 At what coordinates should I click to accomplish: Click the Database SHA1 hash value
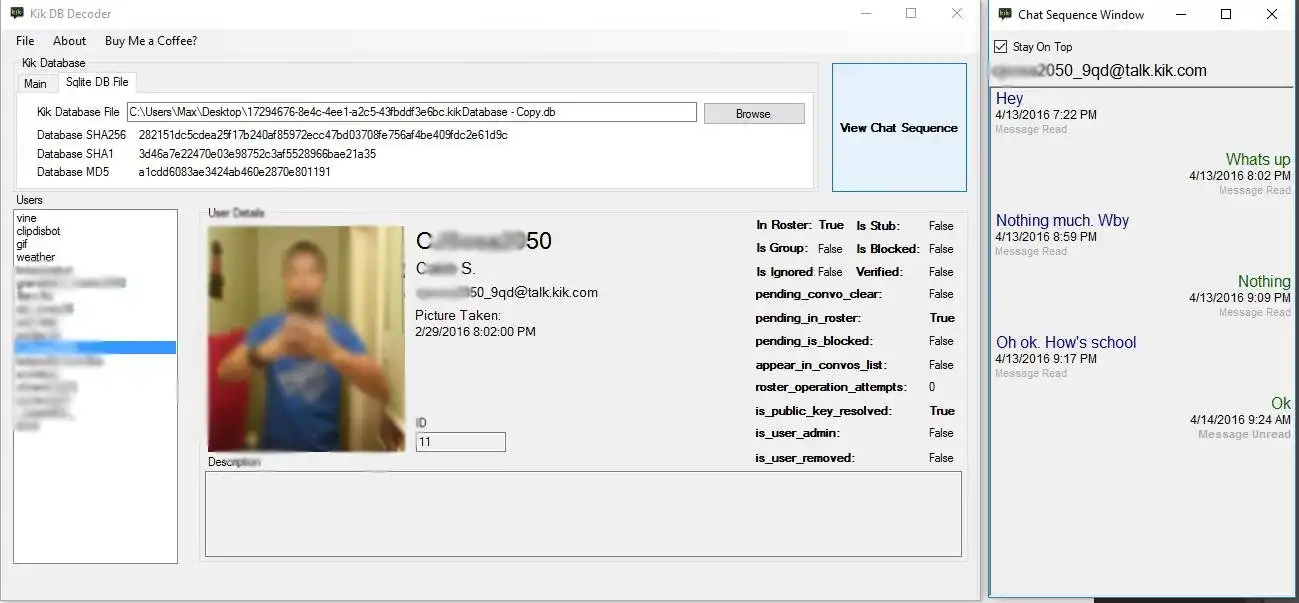[257, 154]
